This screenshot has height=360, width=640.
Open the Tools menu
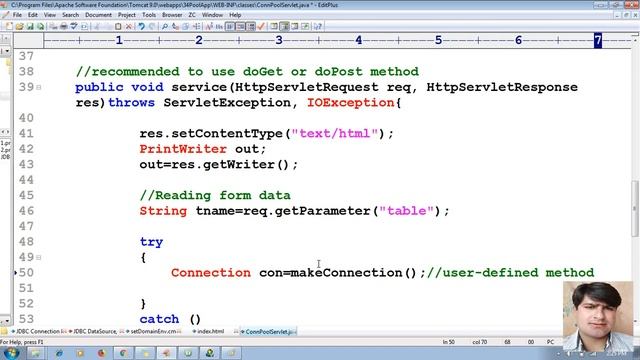149,15
